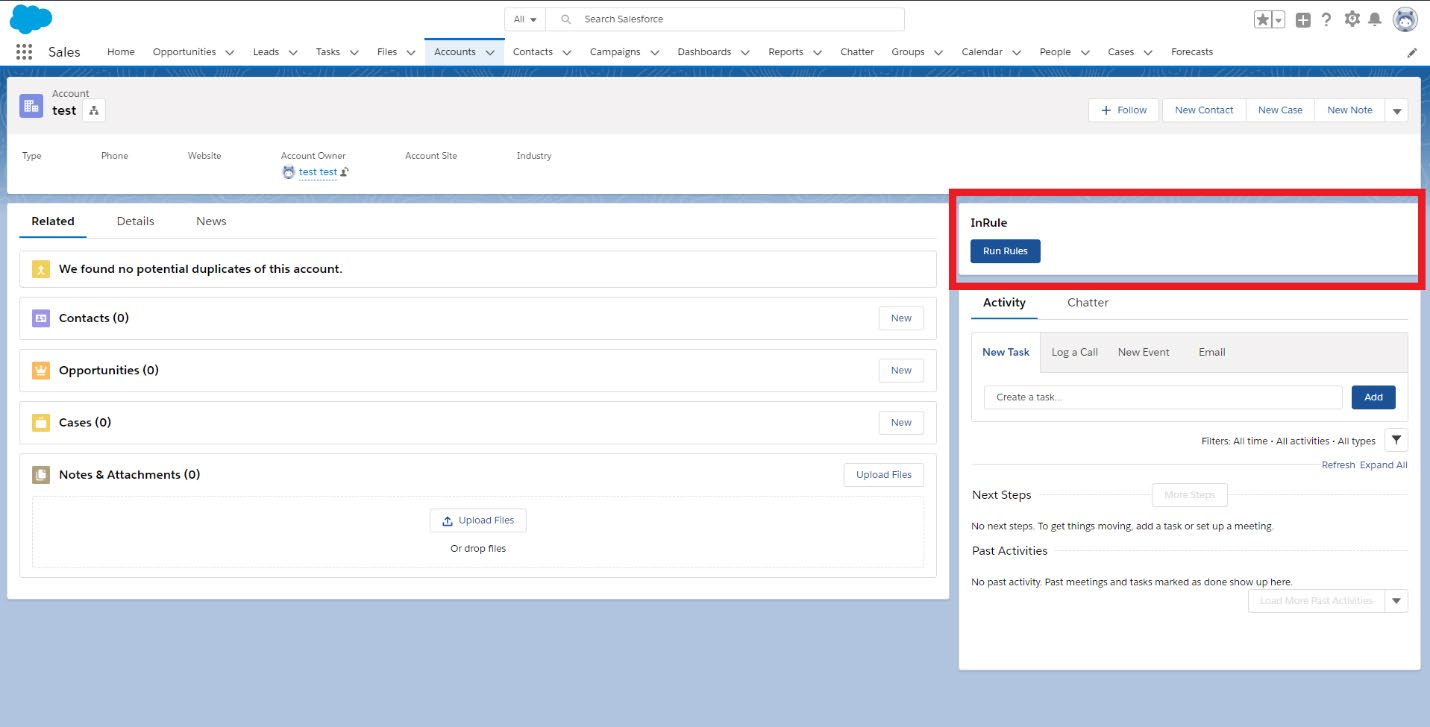Open the All search scope dropdown
Screen dimensions: 1430x727
[525, 19]
